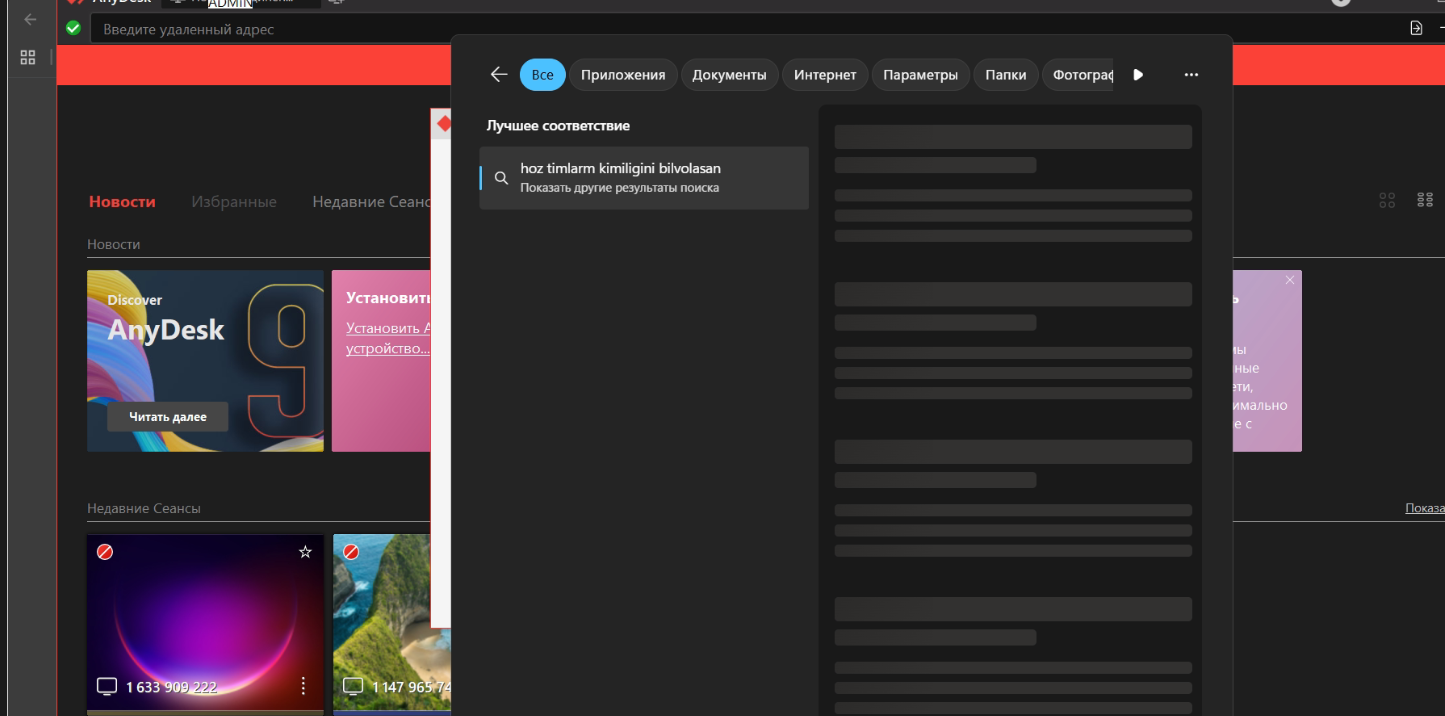Select the "Папки" filter chip
The width and height of the screenshot is (1445, 716).
1005,75
